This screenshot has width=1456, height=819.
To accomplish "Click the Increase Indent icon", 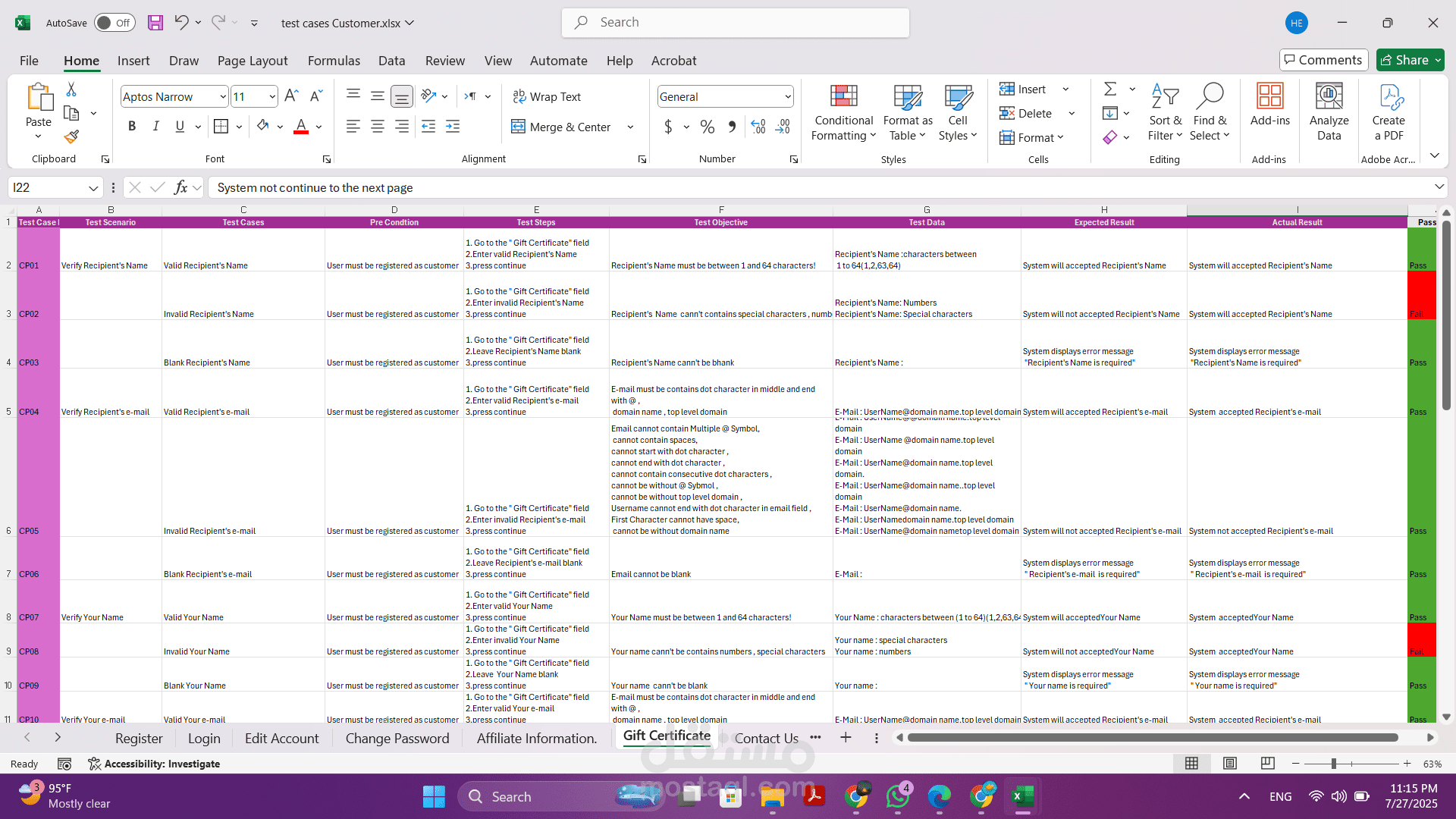I will [x=453, y=127].
